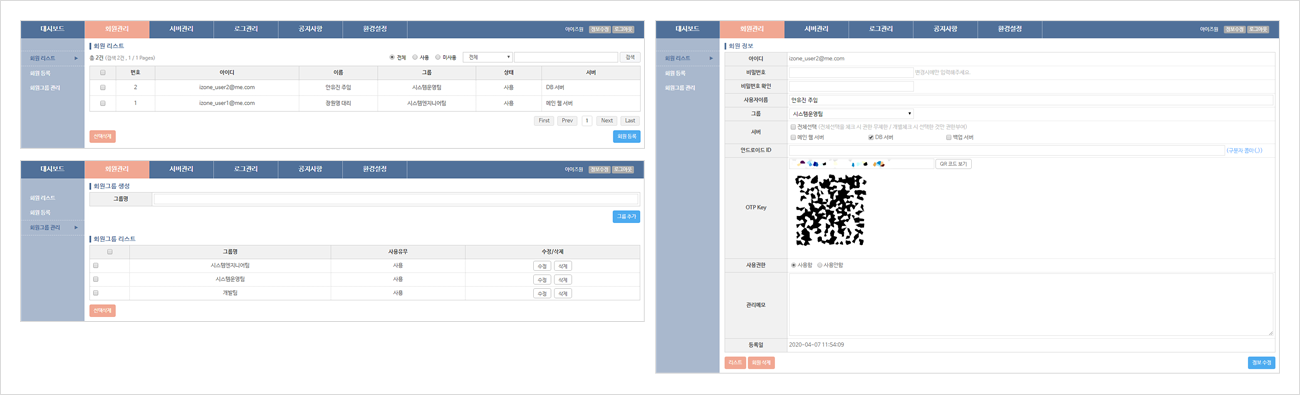This screenshot has height=395, width=1300.
Task: Click 선택삭제 button in member group panel
Action: click(102, 310)
